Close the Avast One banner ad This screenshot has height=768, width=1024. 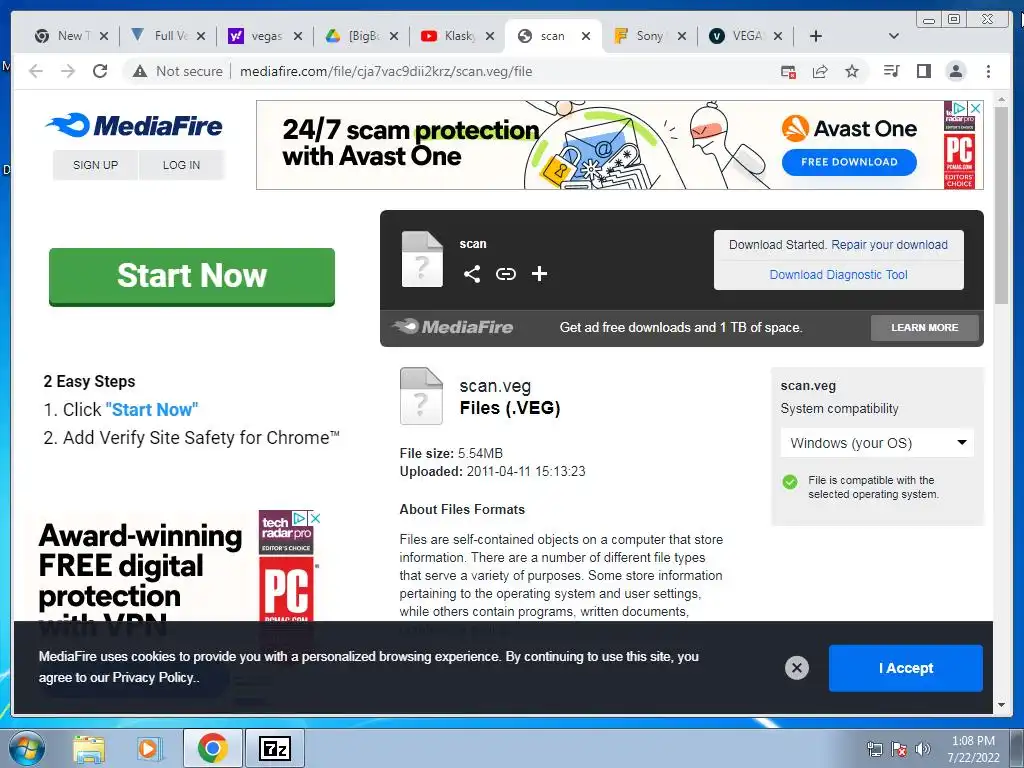[x=975, y=108]
